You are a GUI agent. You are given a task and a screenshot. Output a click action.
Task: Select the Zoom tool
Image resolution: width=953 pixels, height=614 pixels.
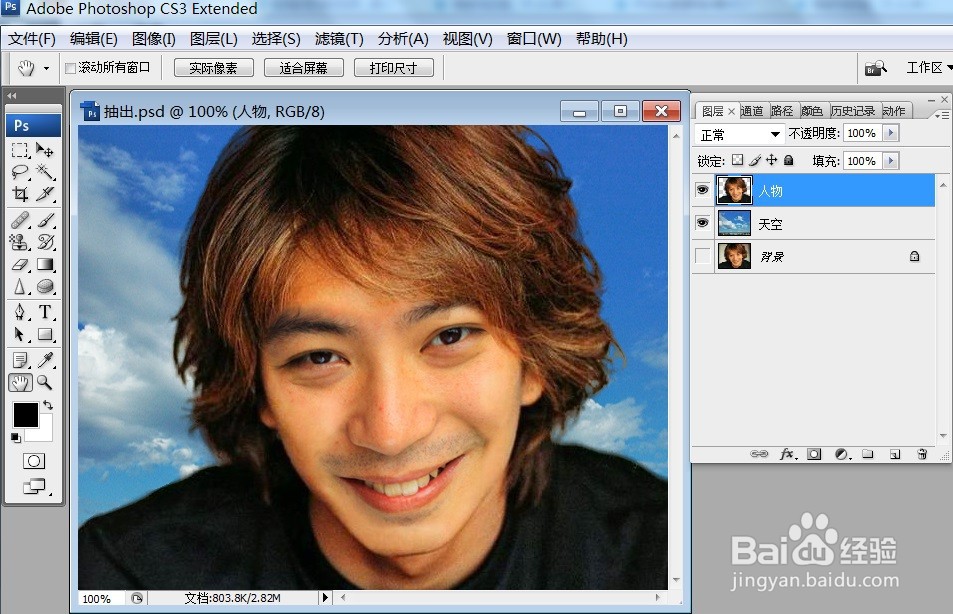[44, 382]
